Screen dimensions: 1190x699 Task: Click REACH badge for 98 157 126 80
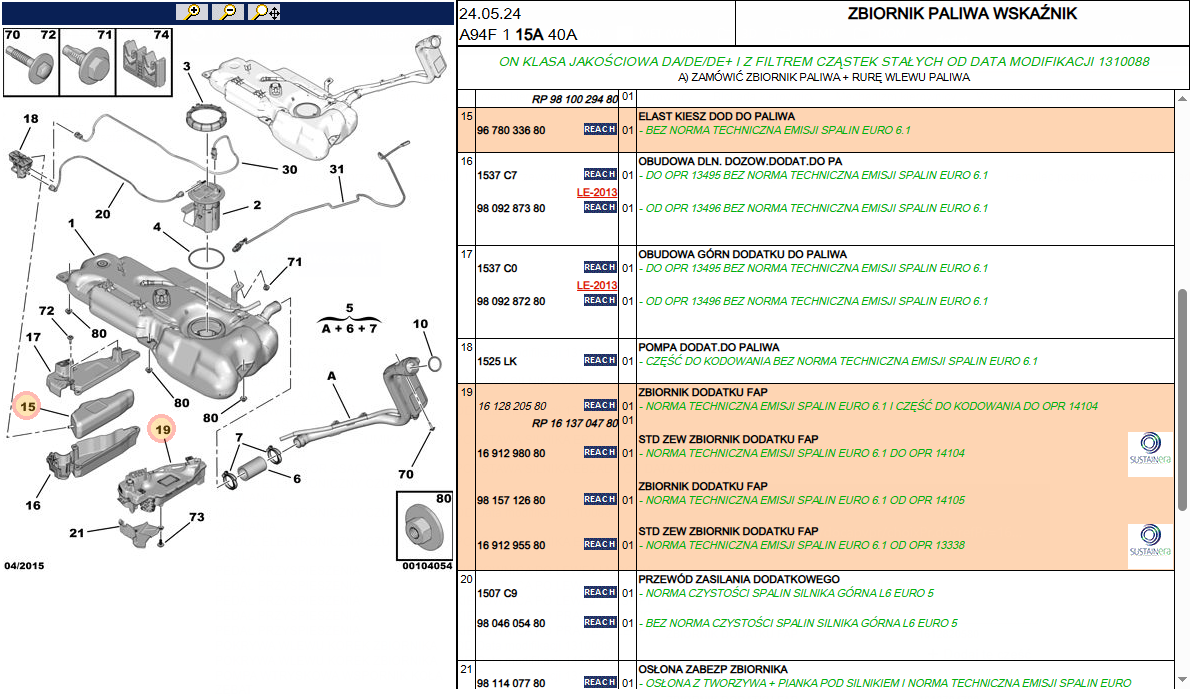(x=600, y=499)
